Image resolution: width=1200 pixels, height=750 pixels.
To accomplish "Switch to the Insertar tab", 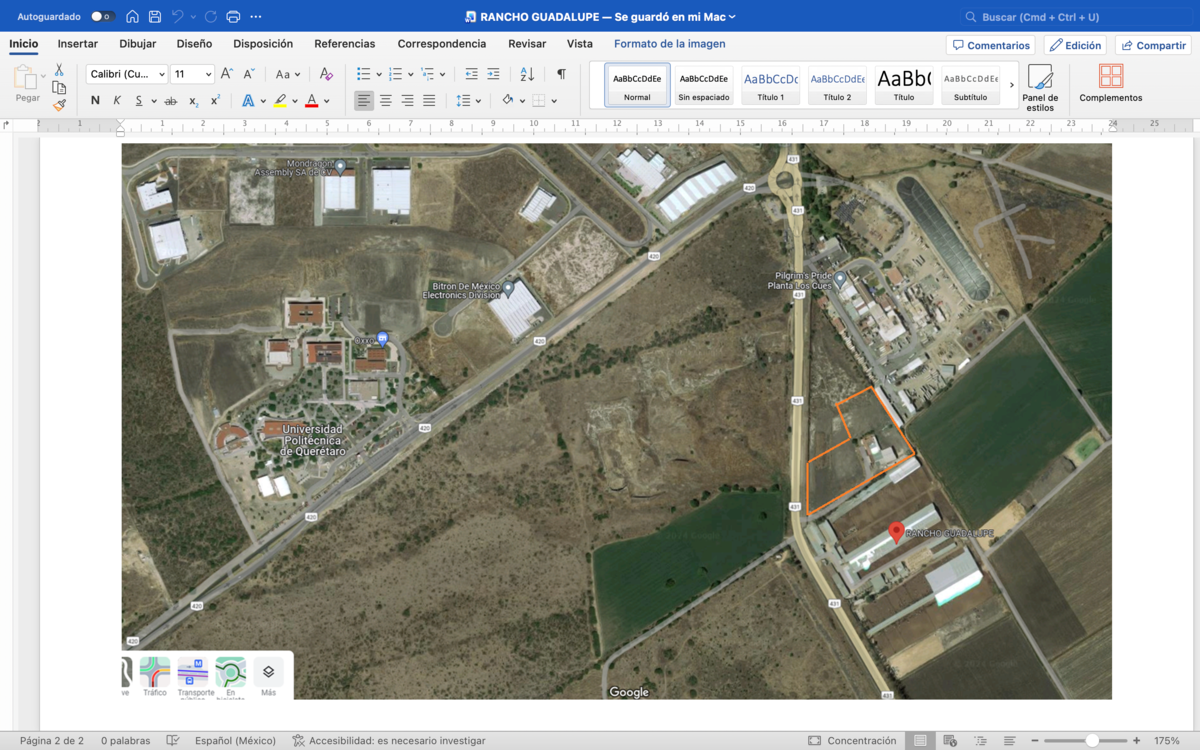I will tap(78, 44).
